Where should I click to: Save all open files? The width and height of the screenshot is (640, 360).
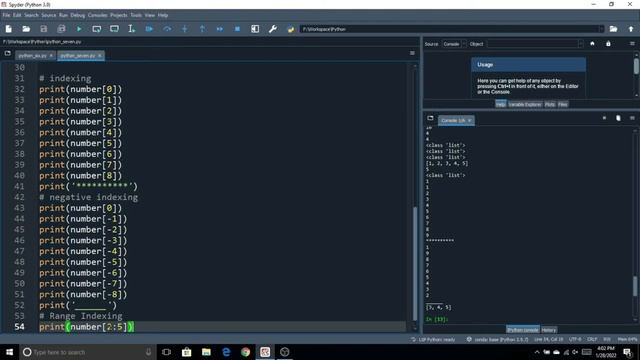click(61, 29)
